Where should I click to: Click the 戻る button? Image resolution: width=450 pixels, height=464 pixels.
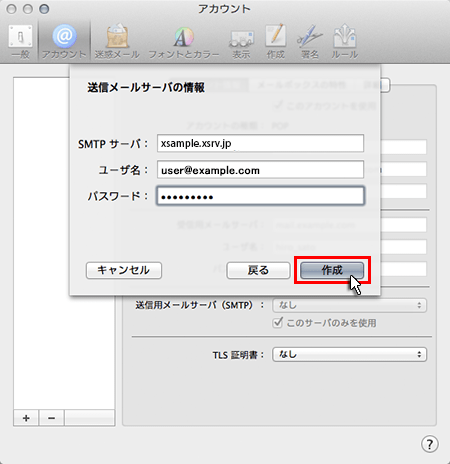pyautogui.click(x=258, y=270)
